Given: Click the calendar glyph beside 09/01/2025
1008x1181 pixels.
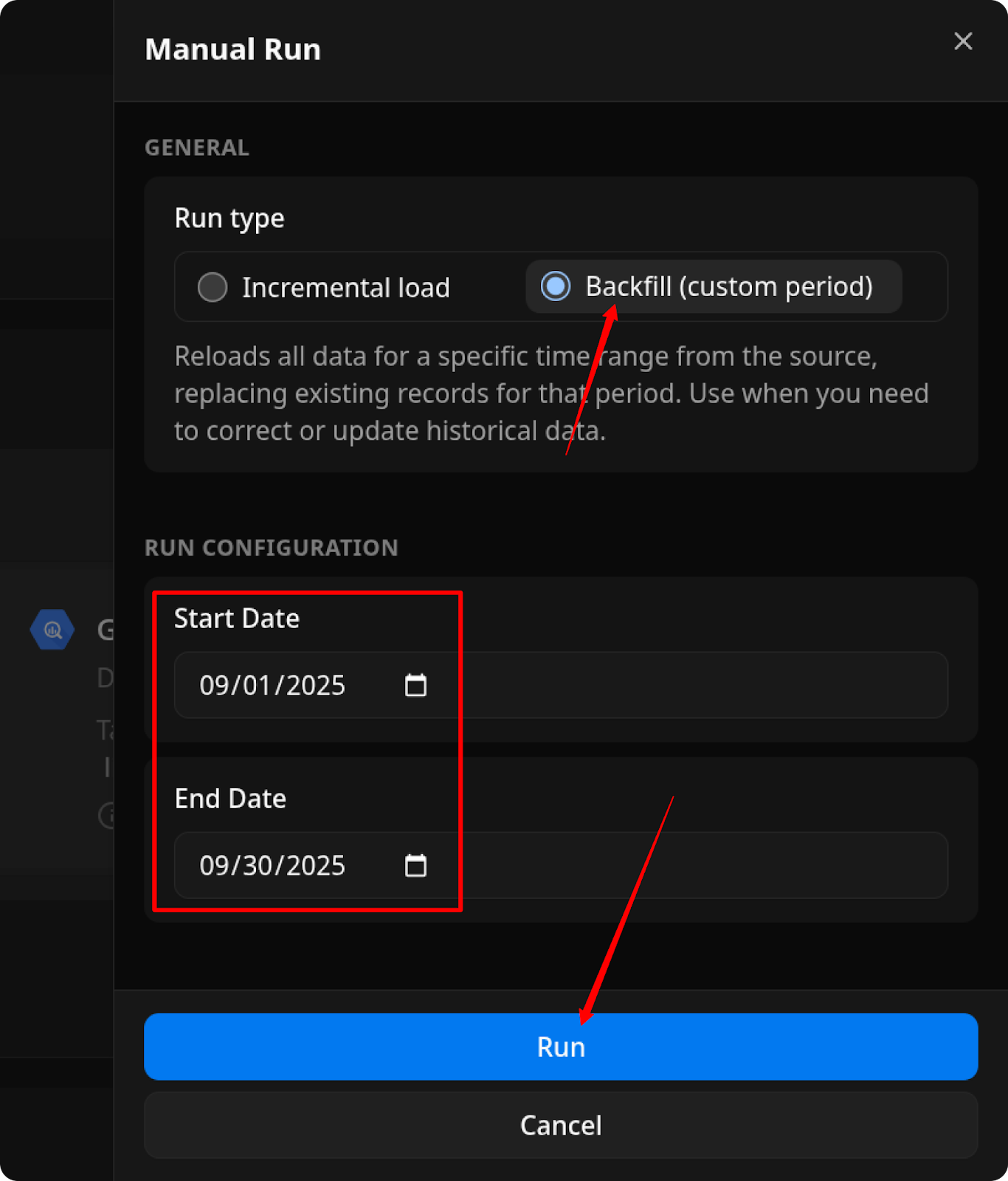Looking at the screenshot, I should [x=415, y=685].
